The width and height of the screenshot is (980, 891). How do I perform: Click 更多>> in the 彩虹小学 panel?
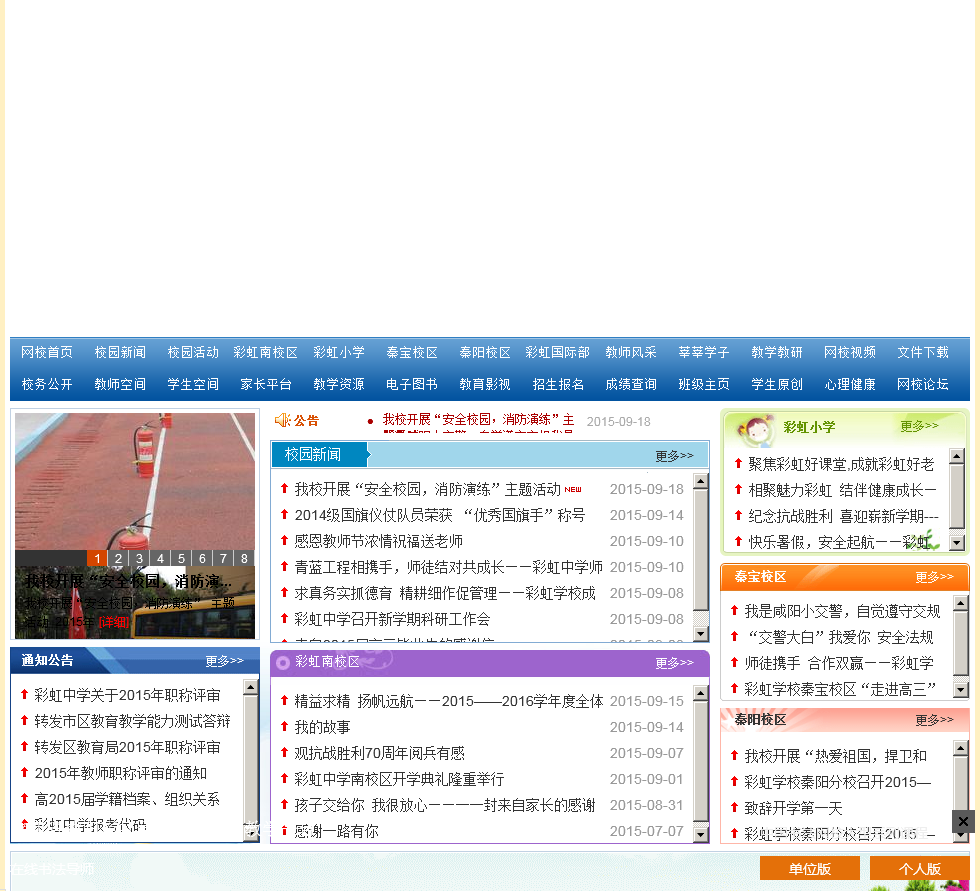coord(919,426)
